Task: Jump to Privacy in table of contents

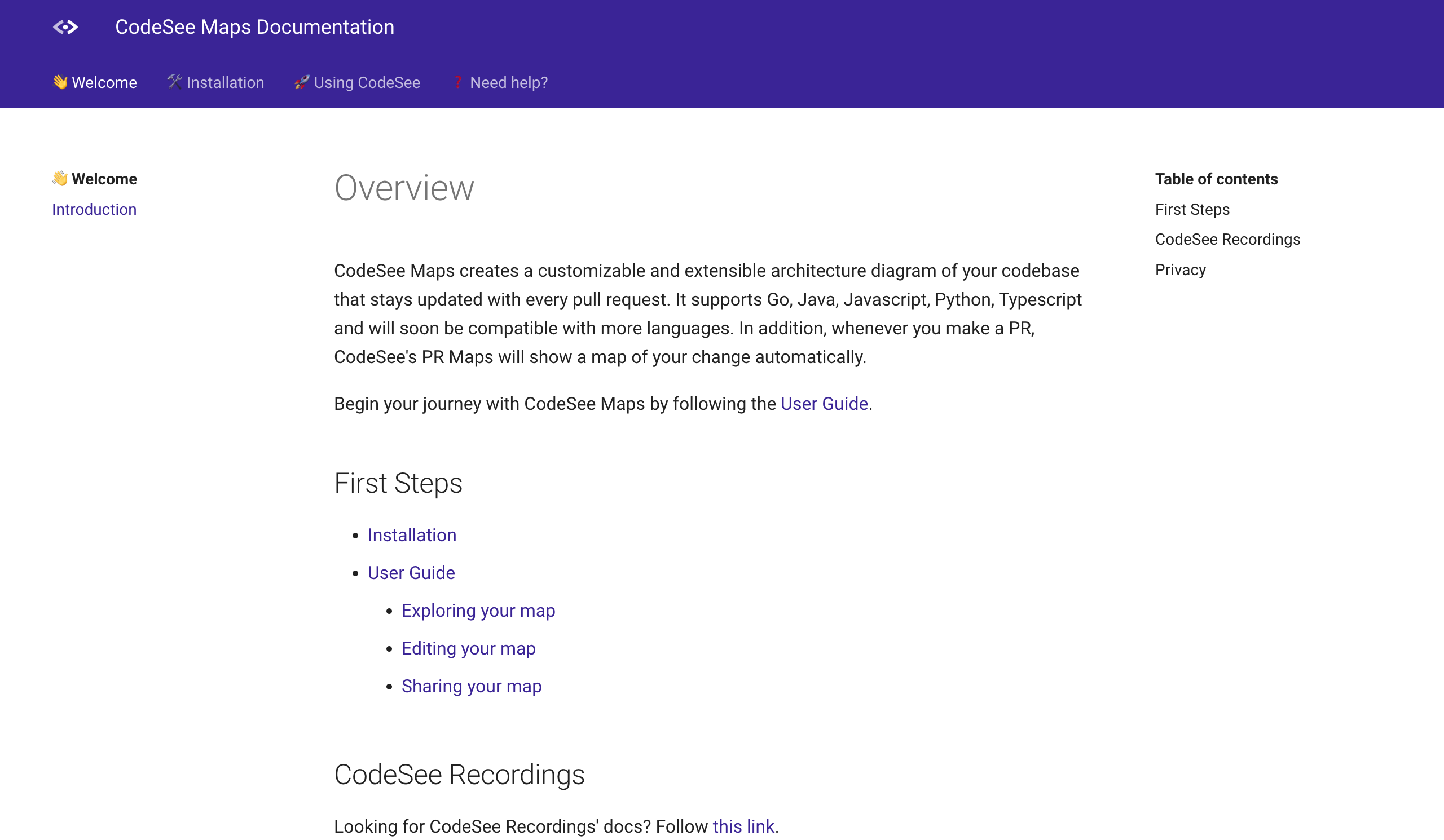Action: coord(1181,269)
